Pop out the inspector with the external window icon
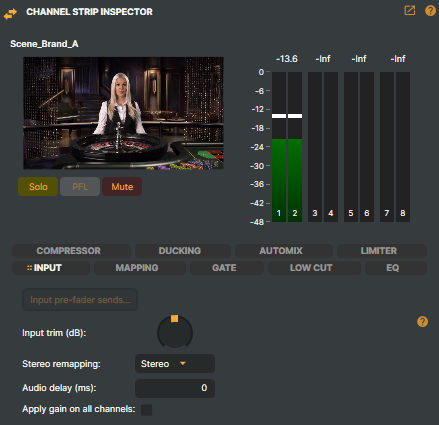This screenshot has width=439, height=425. [x=410, y=11]
